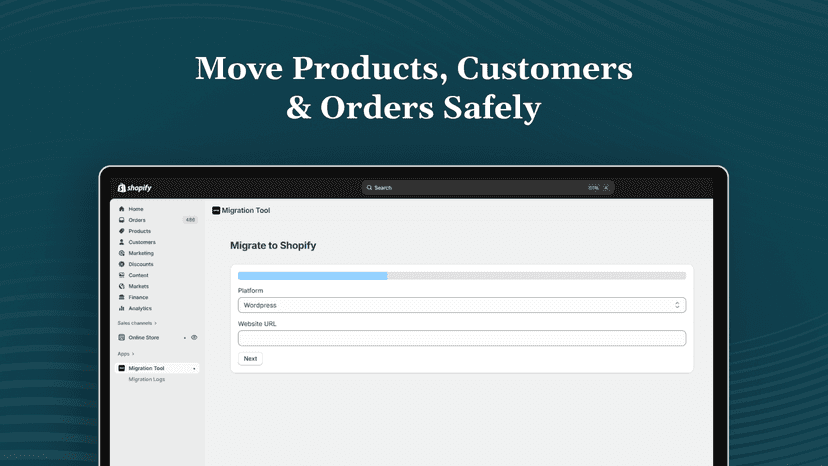This screenshot has width=828, height=466.
Task: Click the Customers person icon
Action: (x=121, y=242)
